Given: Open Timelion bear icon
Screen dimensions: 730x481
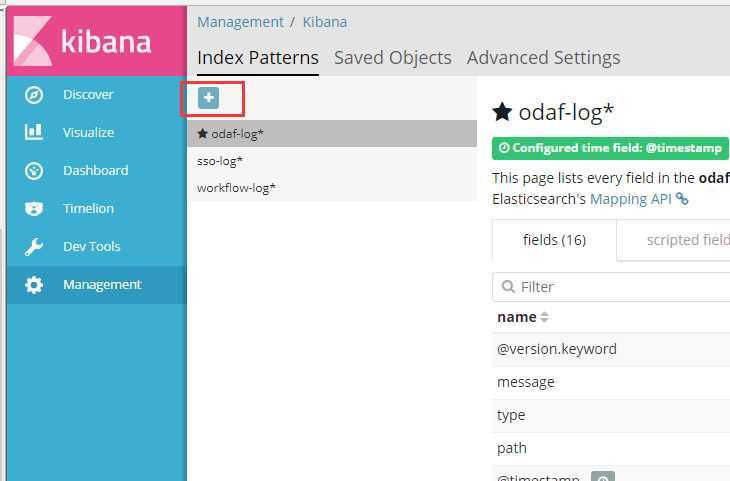Looking at the screenshot, I should tap(34, 209).
